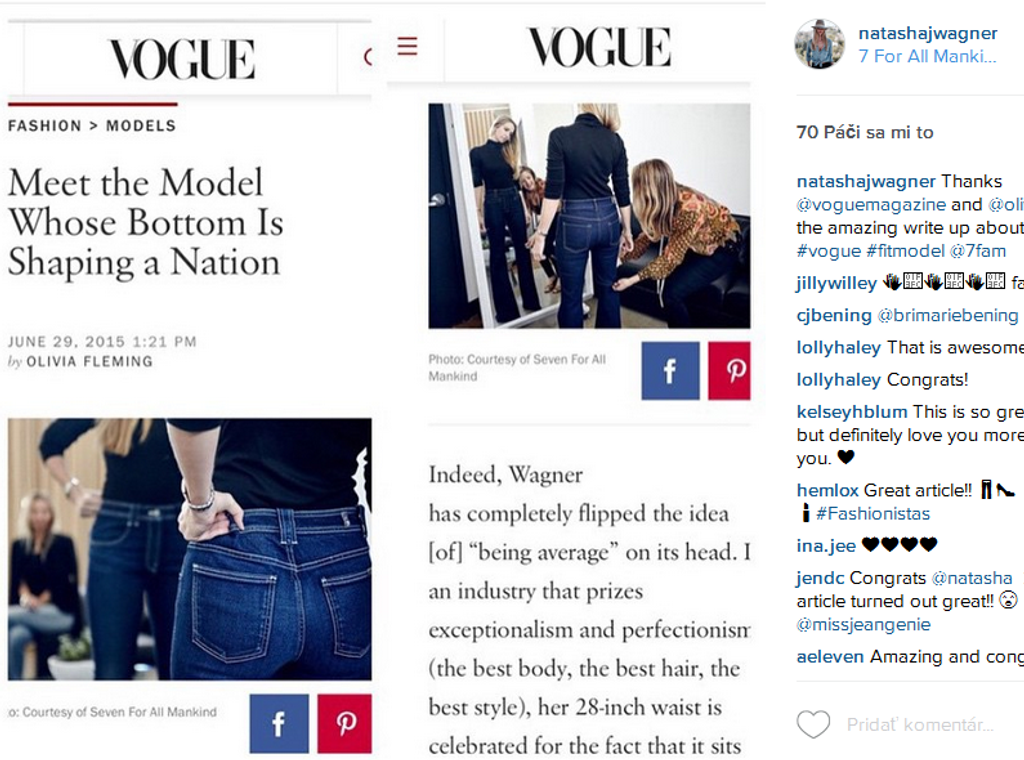The image size is (1024, 760).
Task: Open the 7 For All Manki... location link
Action: click(x=927, y=56)
